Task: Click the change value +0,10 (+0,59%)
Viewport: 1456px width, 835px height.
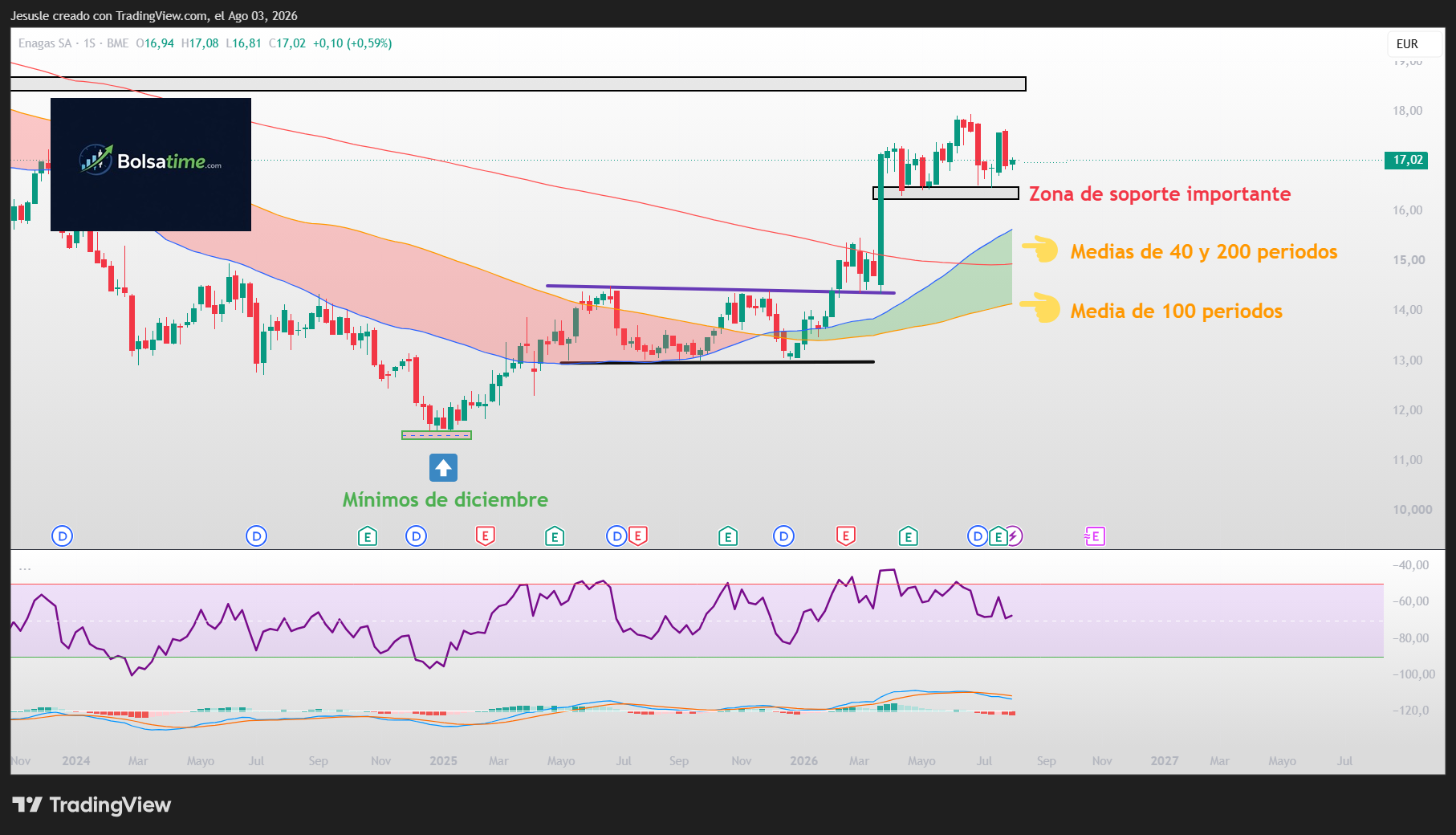Action: (x=352, y=43)
